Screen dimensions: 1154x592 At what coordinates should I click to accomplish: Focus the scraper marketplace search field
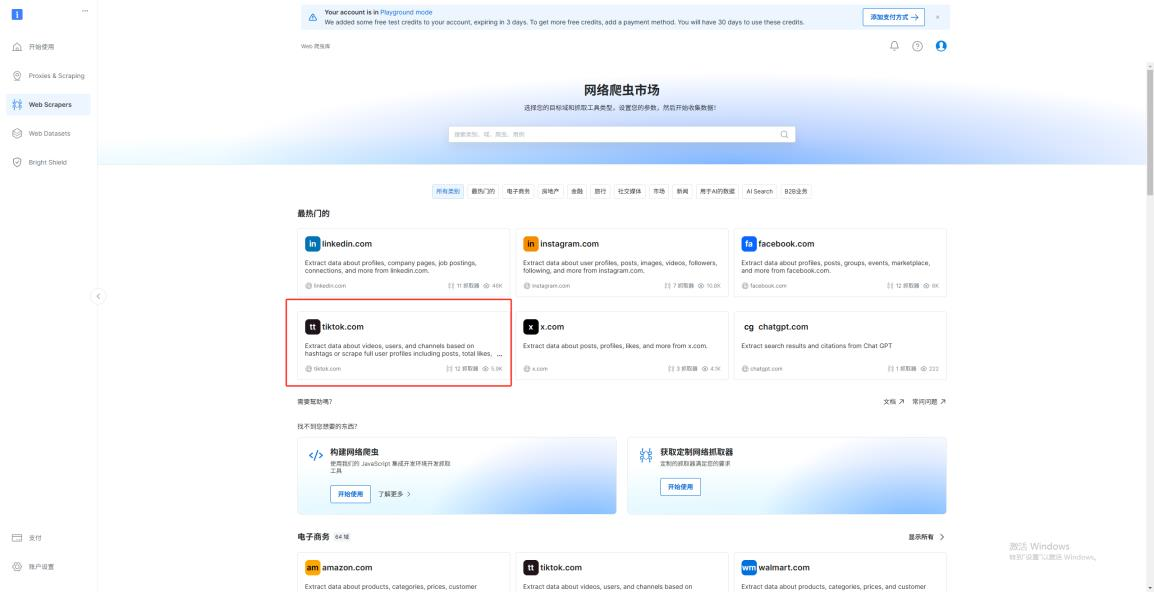(621, 135)
